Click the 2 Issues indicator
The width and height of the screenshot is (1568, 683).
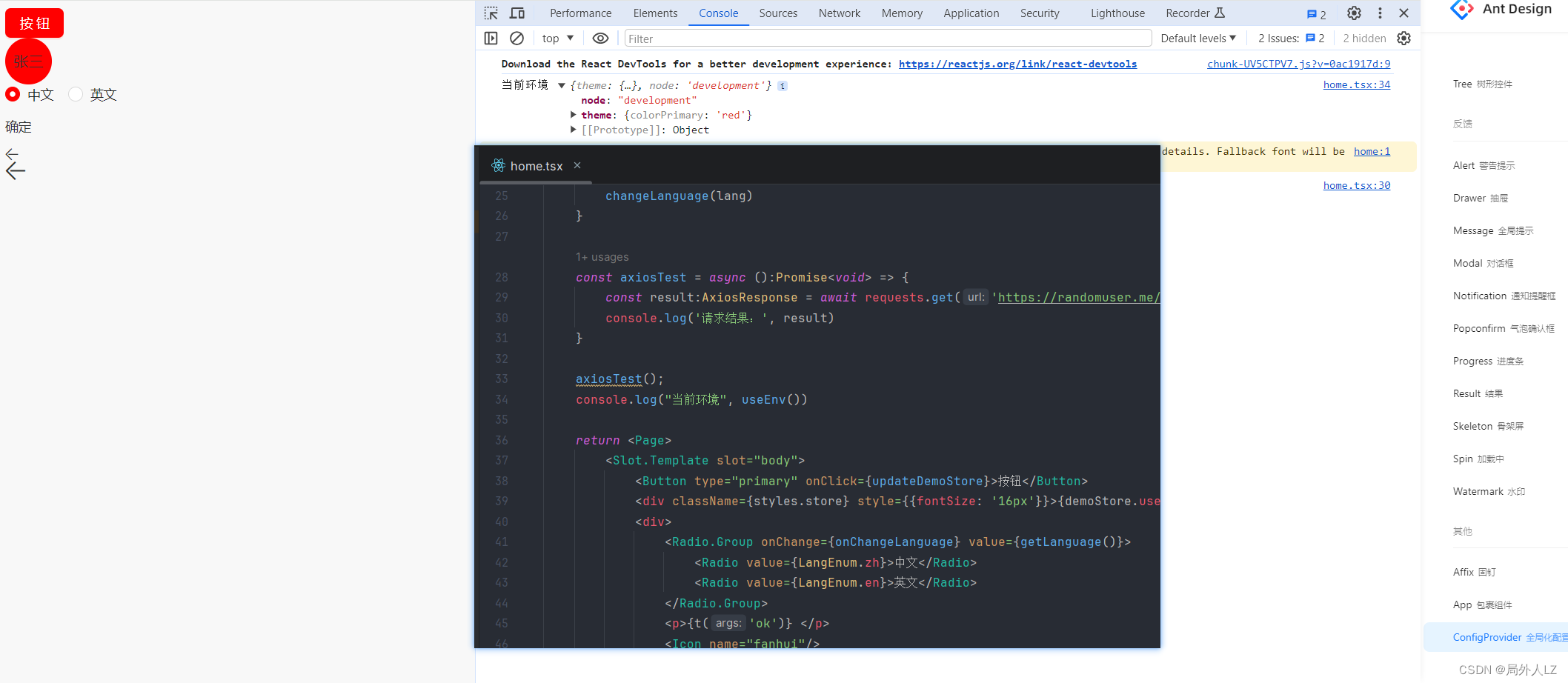pyautogui.click(x=1291, y=39)
